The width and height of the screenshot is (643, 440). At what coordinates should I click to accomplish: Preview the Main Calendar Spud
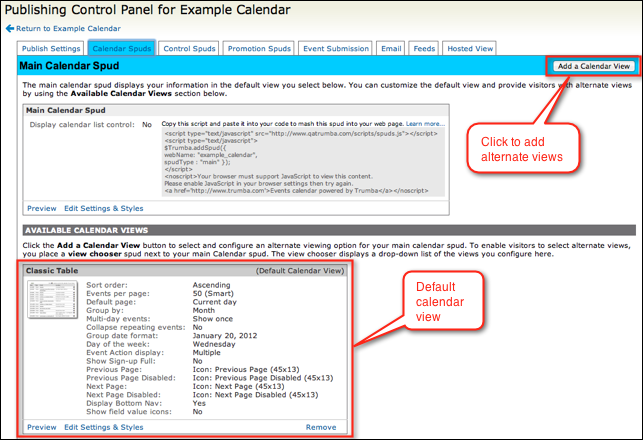click(x=41, y=208)
